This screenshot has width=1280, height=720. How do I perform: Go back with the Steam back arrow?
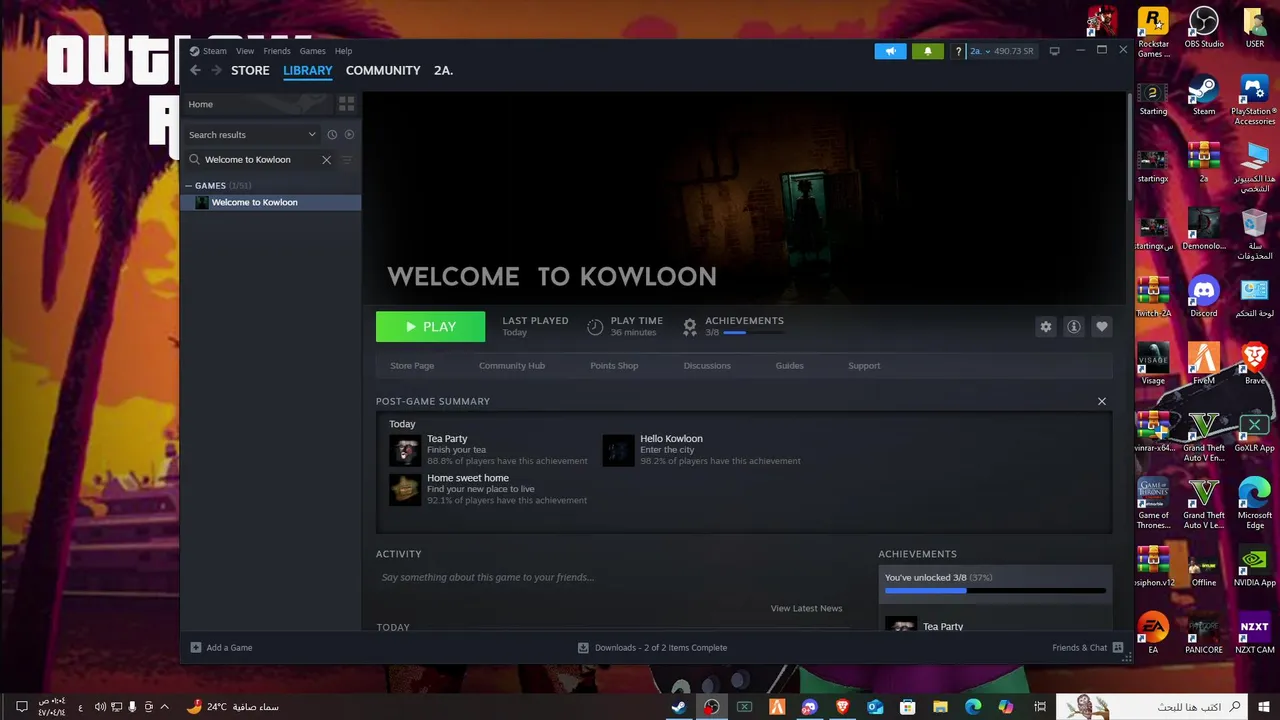click(195, 71)
